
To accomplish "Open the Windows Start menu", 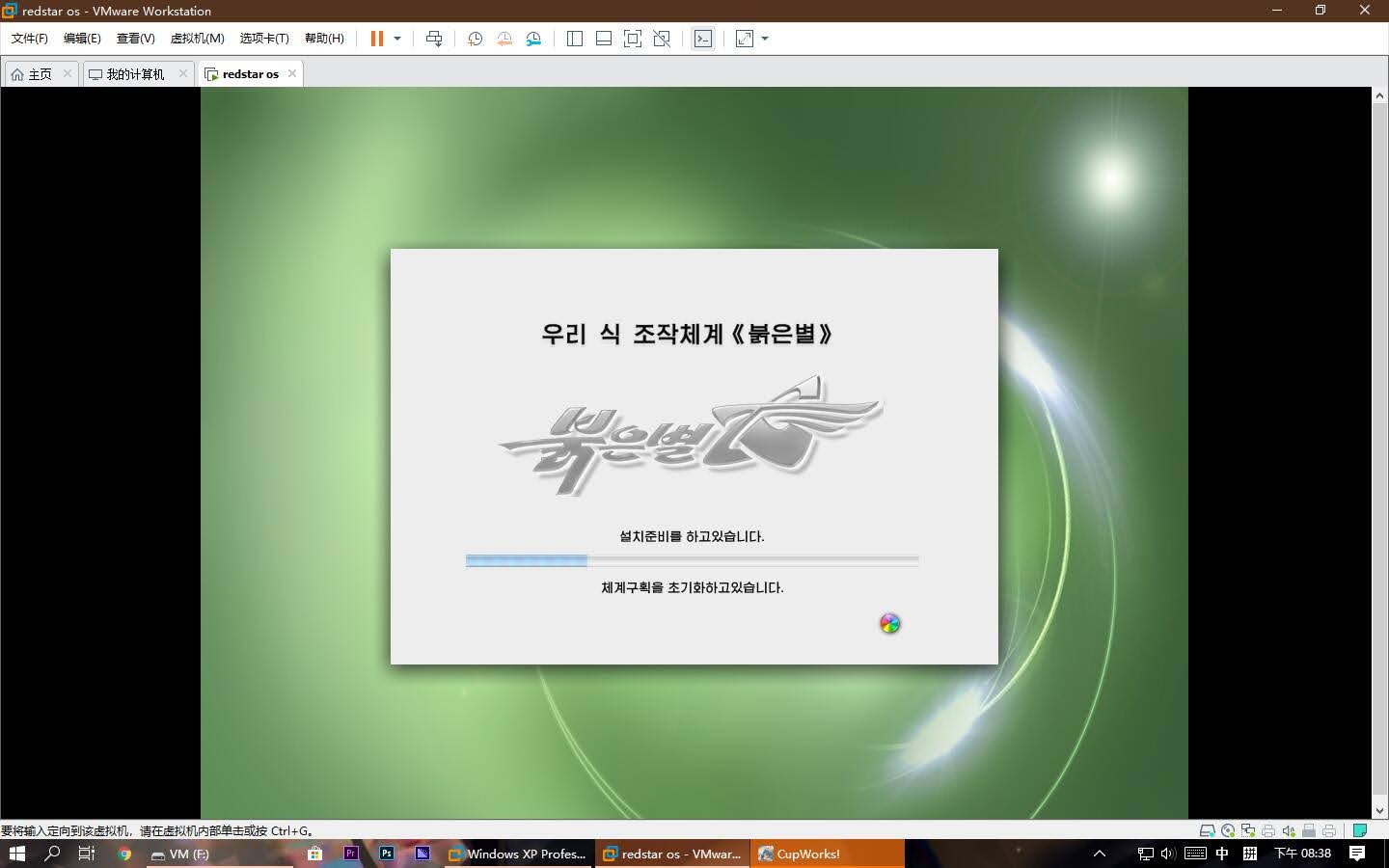I will click(17, 854).
